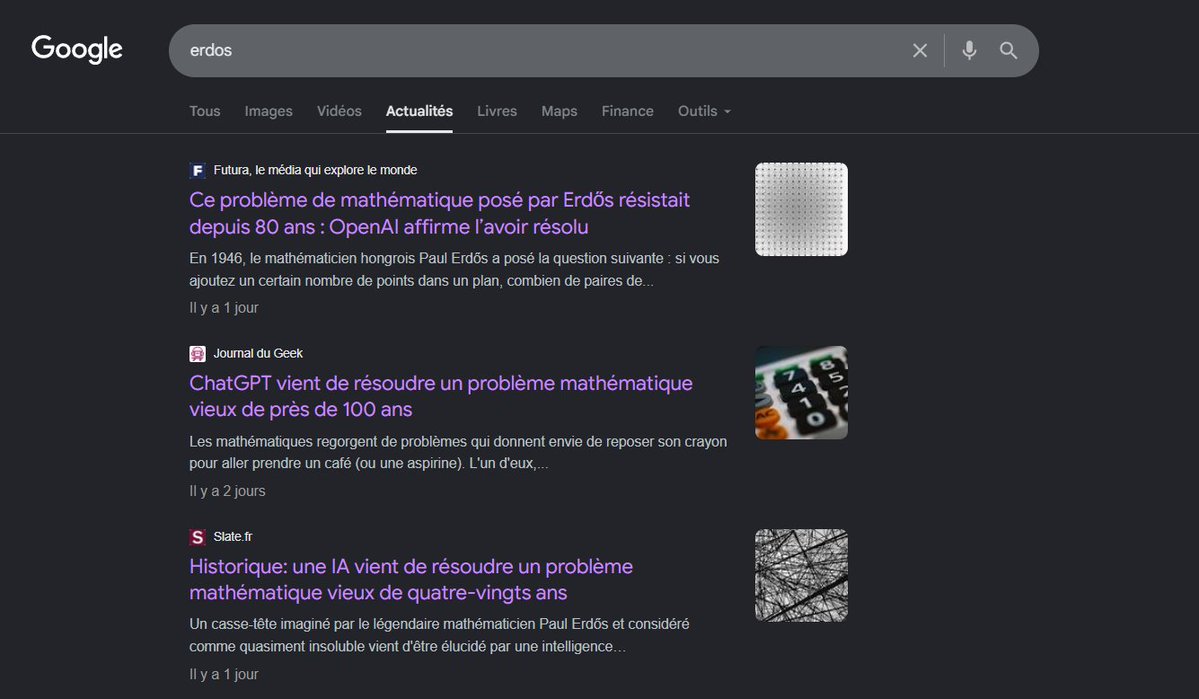1199x699 pixels.
Task: Switch to the Images tab
Action: (268, 111)
